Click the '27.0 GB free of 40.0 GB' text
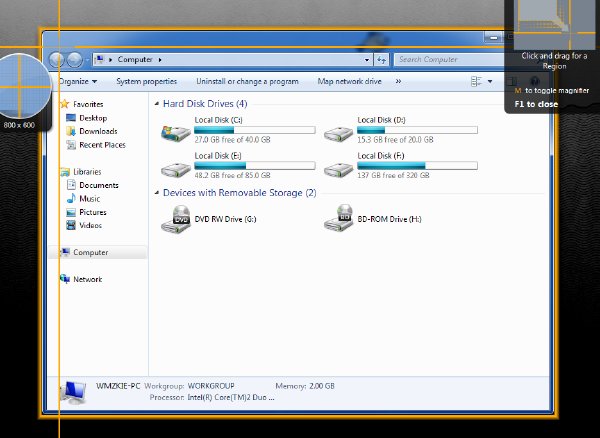Viewport: 600px width, 438px height. click(232, 140)
